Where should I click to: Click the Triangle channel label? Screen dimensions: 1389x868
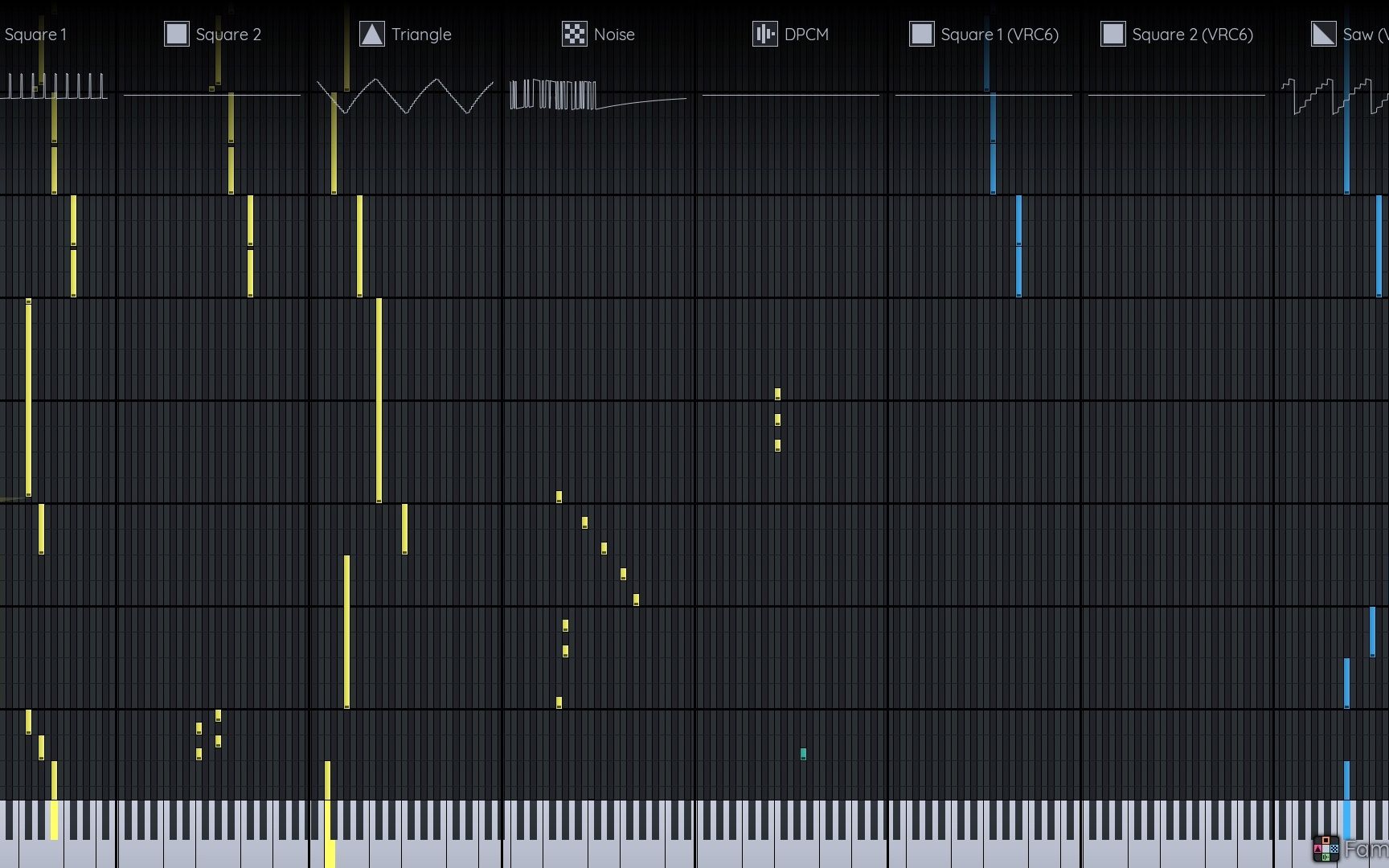click(x=421, y=35)
